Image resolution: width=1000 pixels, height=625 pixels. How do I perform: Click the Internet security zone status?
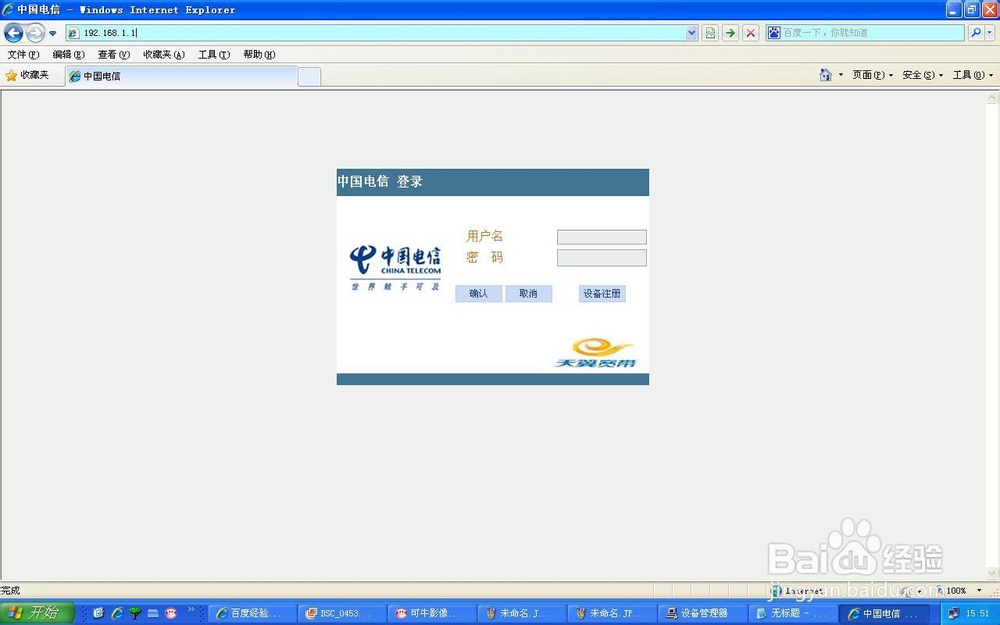click(x=797, y=591)
